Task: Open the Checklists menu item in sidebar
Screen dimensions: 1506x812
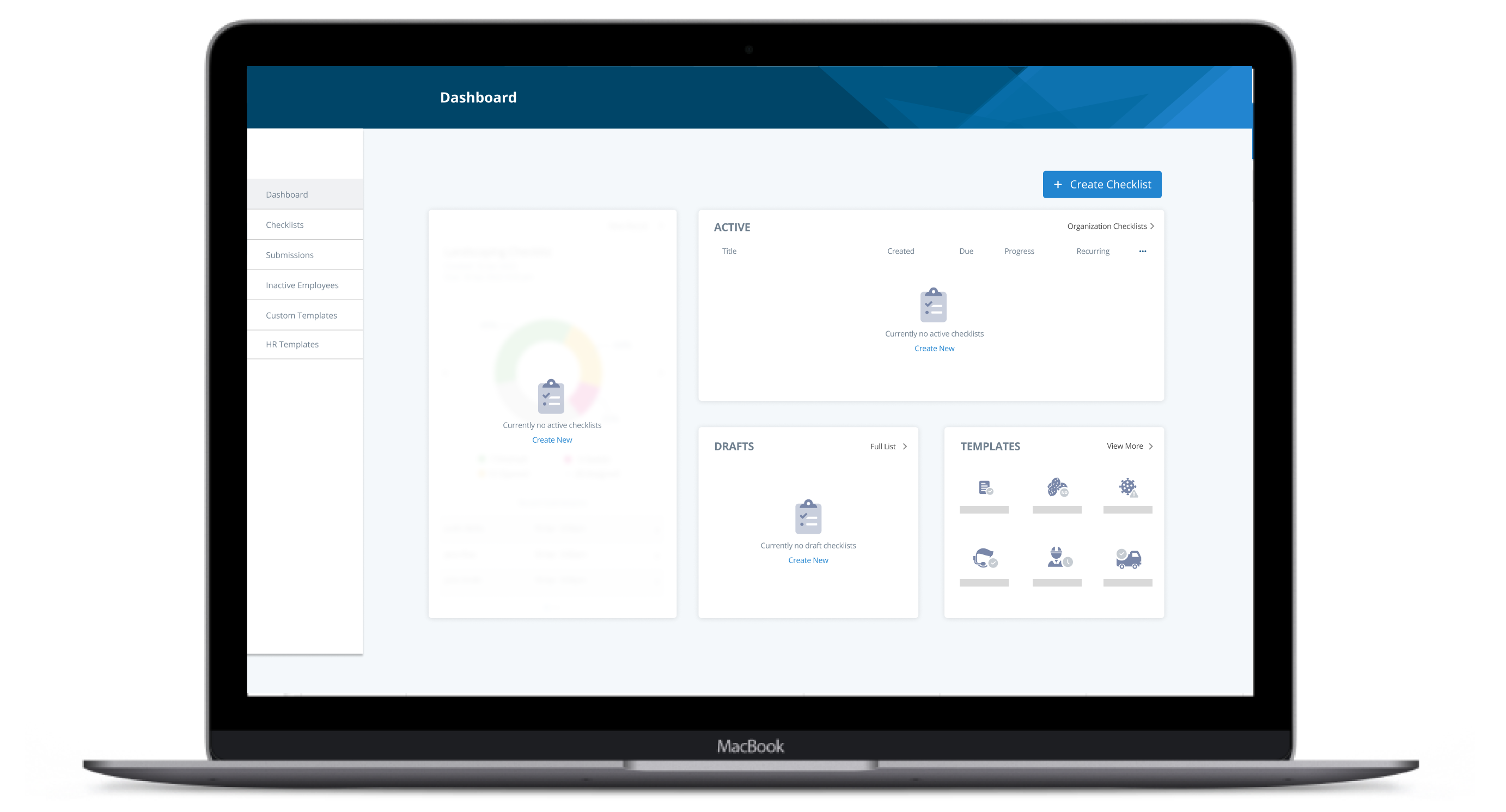Action: 283,224
